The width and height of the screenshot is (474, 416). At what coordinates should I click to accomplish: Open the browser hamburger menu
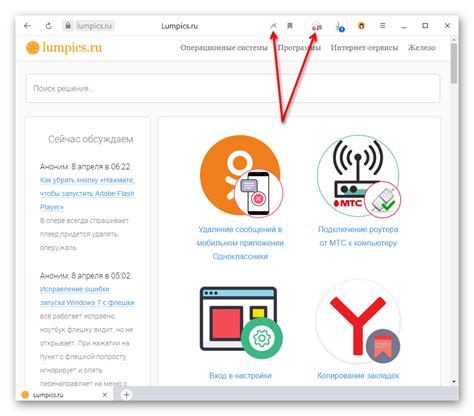(x=382, y=25)
